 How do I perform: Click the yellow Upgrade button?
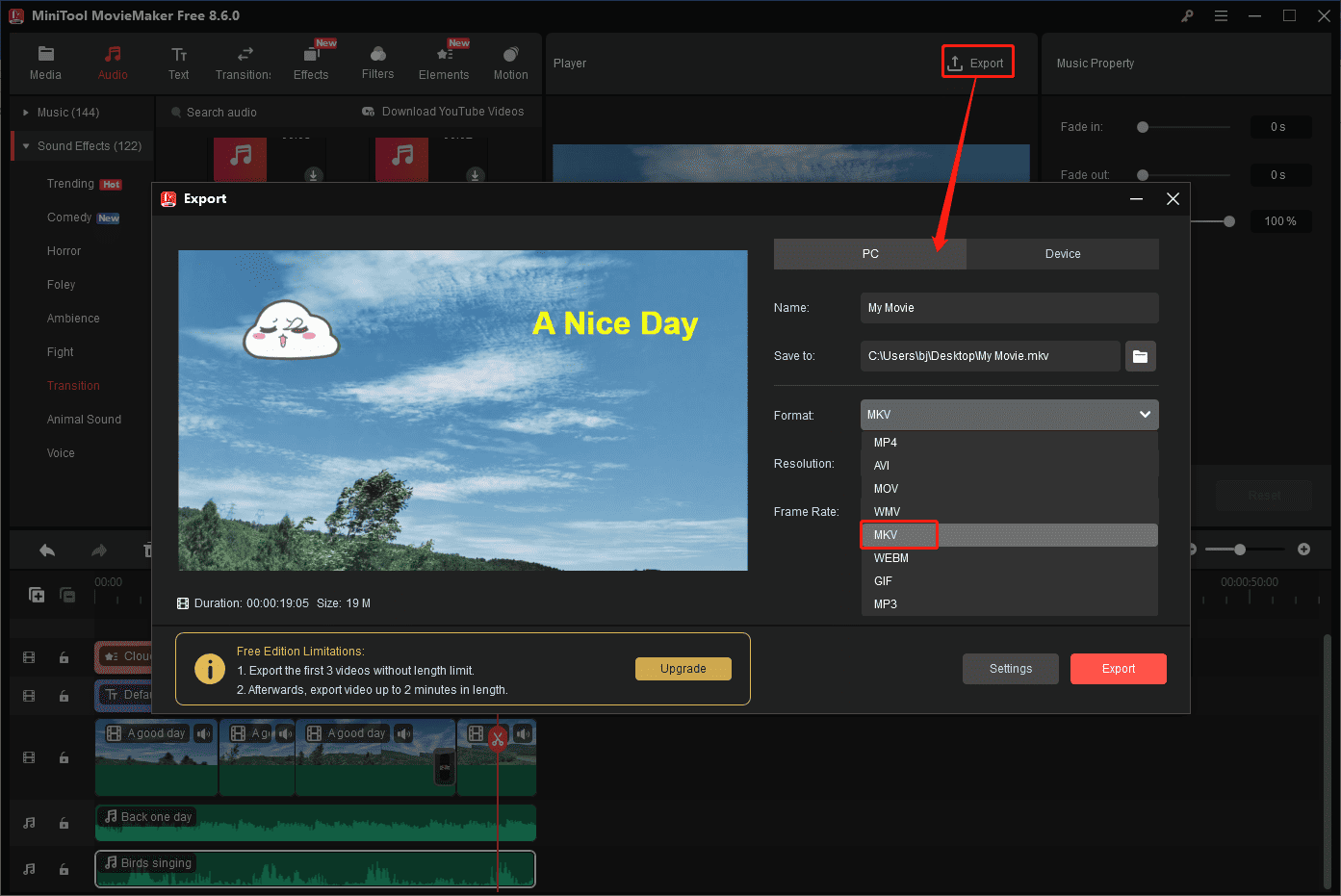tap(683, 669)
